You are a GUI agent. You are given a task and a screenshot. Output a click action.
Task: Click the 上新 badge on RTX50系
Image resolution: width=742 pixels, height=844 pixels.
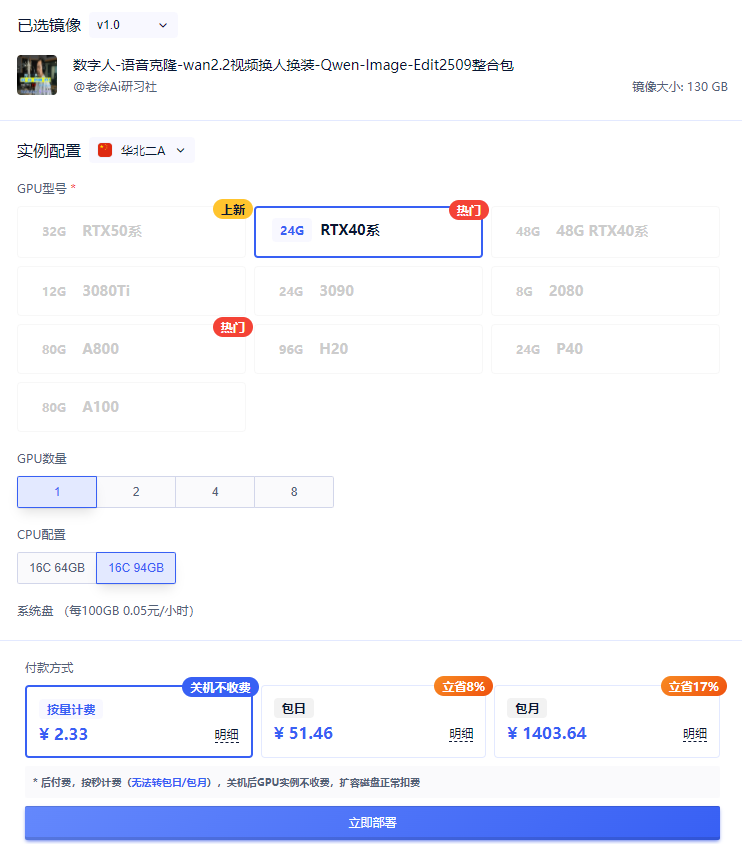[232, 210]
